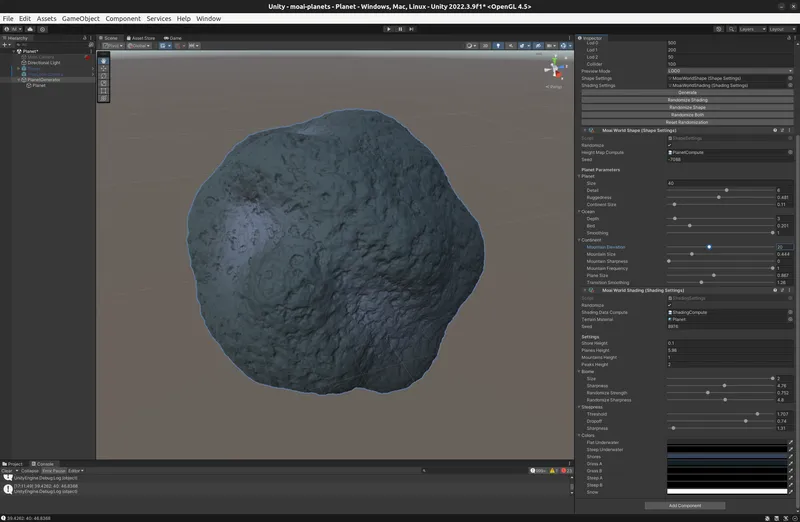Open the Layers dropdown
This screenshot has width=800, height=522.
749,29
